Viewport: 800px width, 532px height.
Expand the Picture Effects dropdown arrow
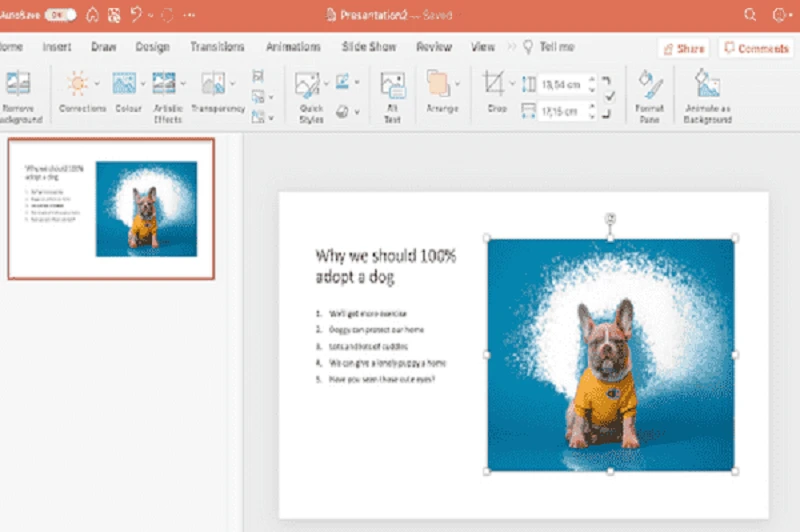(x=357, y=112)
